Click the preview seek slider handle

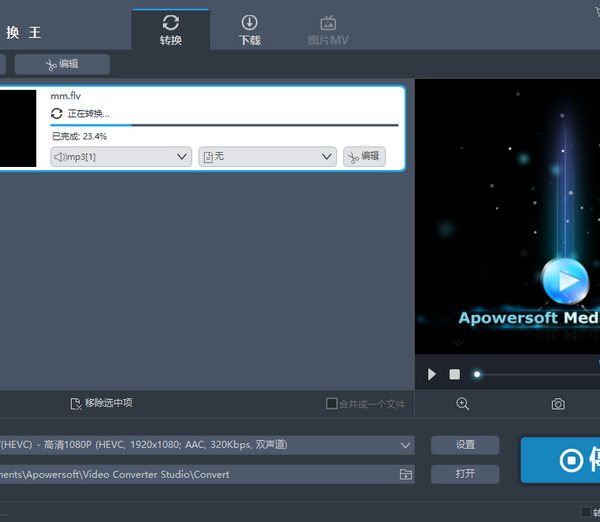(x=477, y=374)
